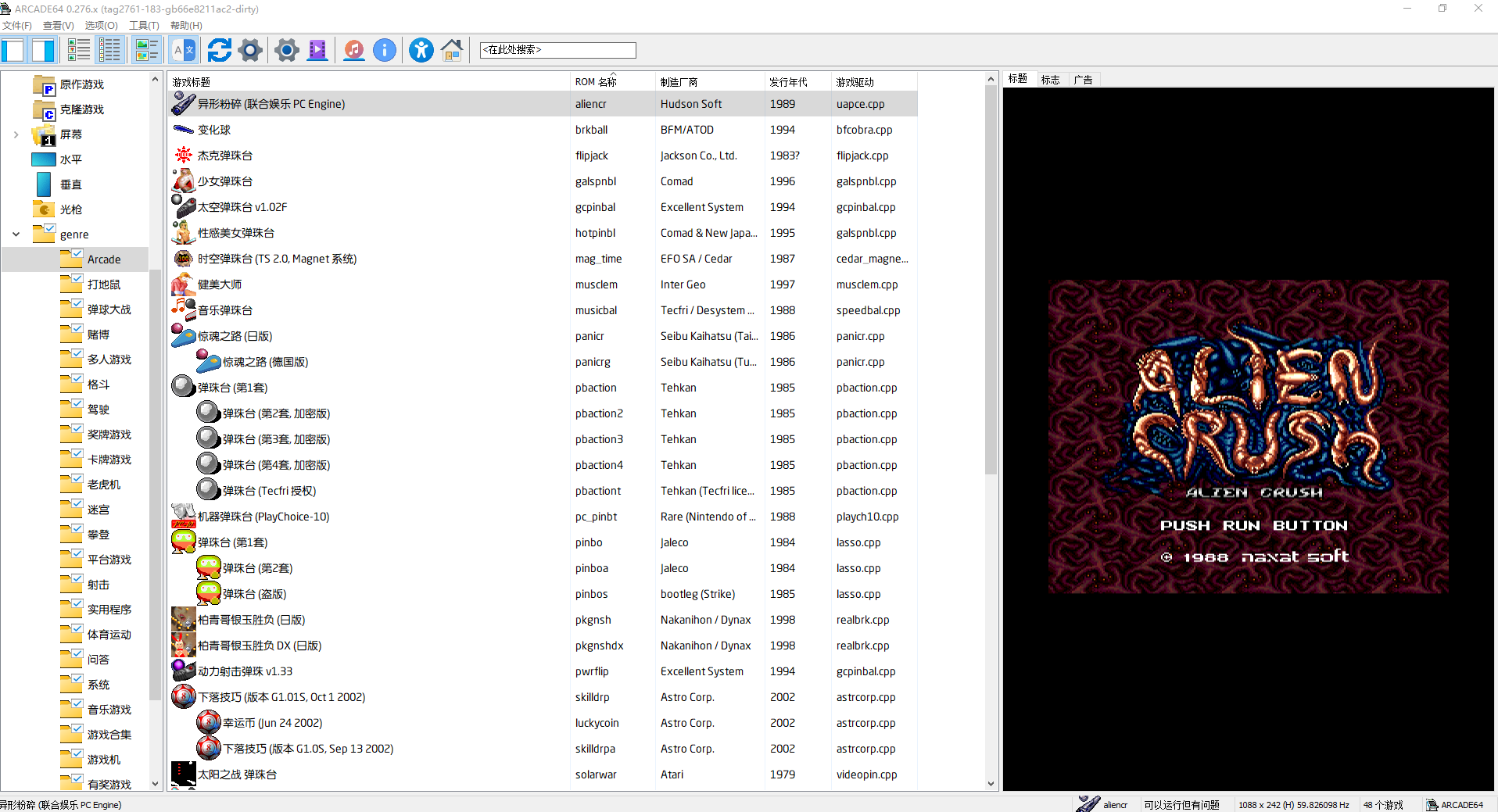Select the 体育运动 genre folder
1498x812 pixels.
pos(96,635)
